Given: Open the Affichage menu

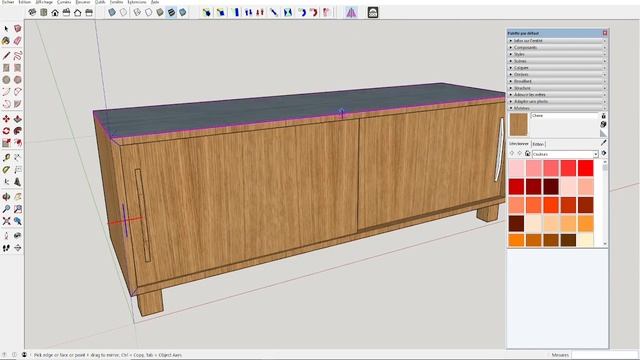Looking at the screenshot, I should coord(44,2).
